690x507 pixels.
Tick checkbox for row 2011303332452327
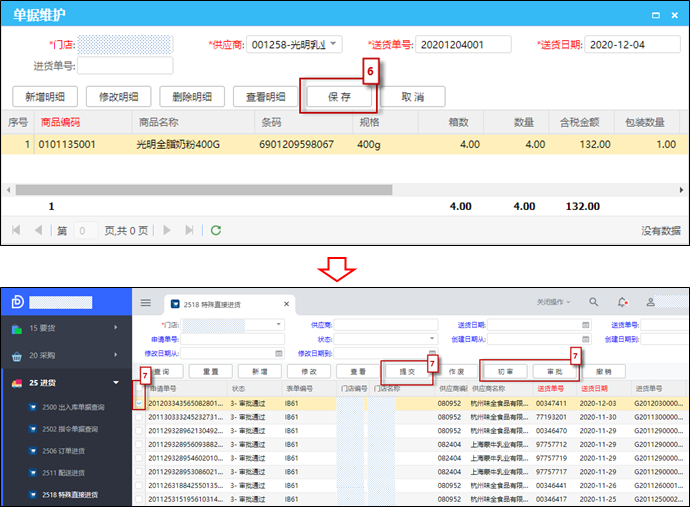click(140, 416)
